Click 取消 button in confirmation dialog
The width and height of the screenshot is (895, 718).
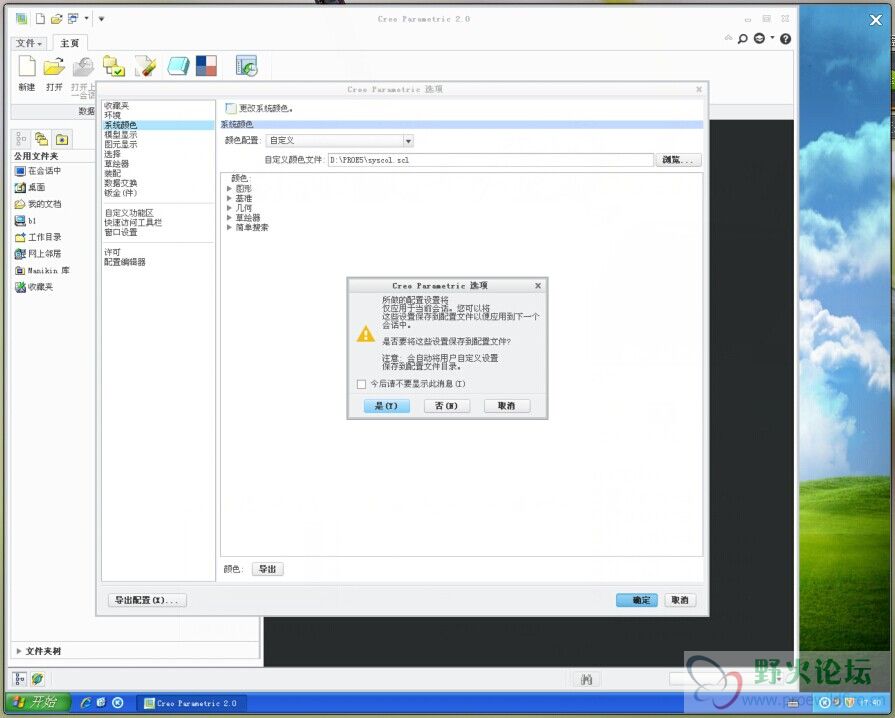pos(507,406)
